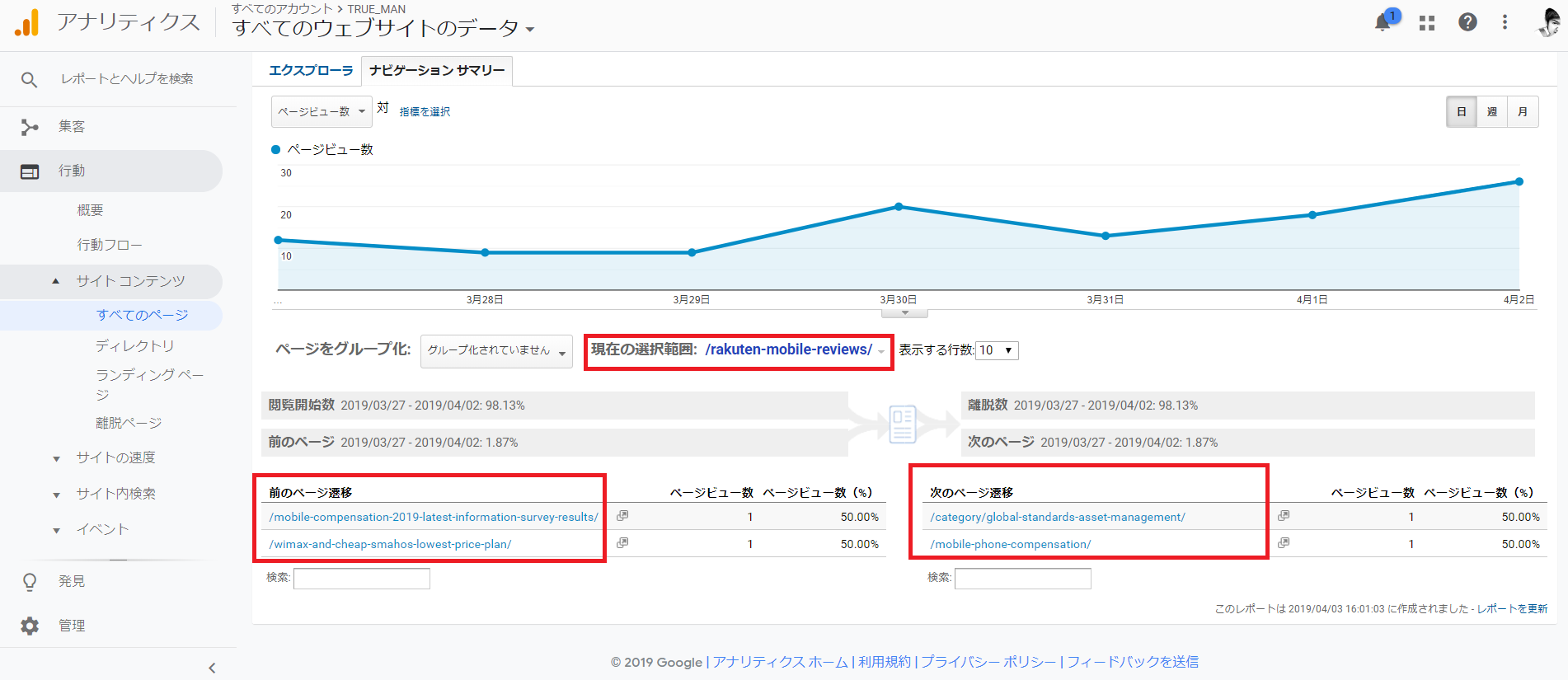Click the レポートとヘルプを検索 search box

pyautogui.click(x=127, y=79)
